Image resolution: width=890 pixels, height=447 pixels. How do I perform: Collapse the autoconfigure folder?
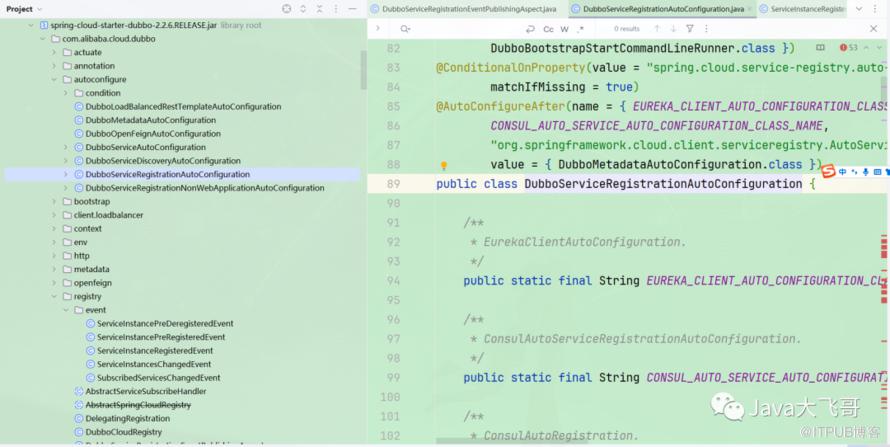pyautogui.click(x=54, y=79)
